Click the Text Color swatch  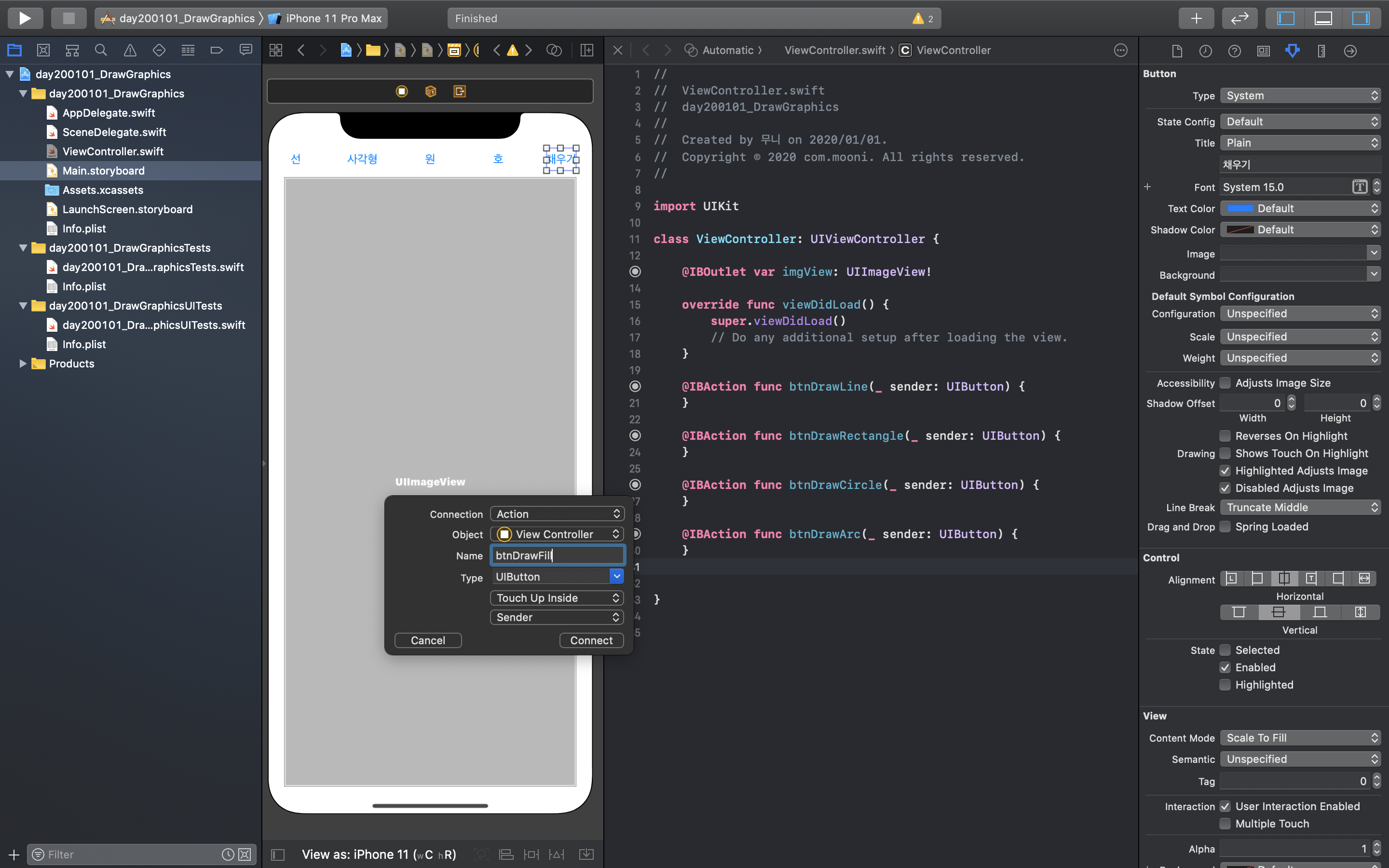pos(1240,208)
